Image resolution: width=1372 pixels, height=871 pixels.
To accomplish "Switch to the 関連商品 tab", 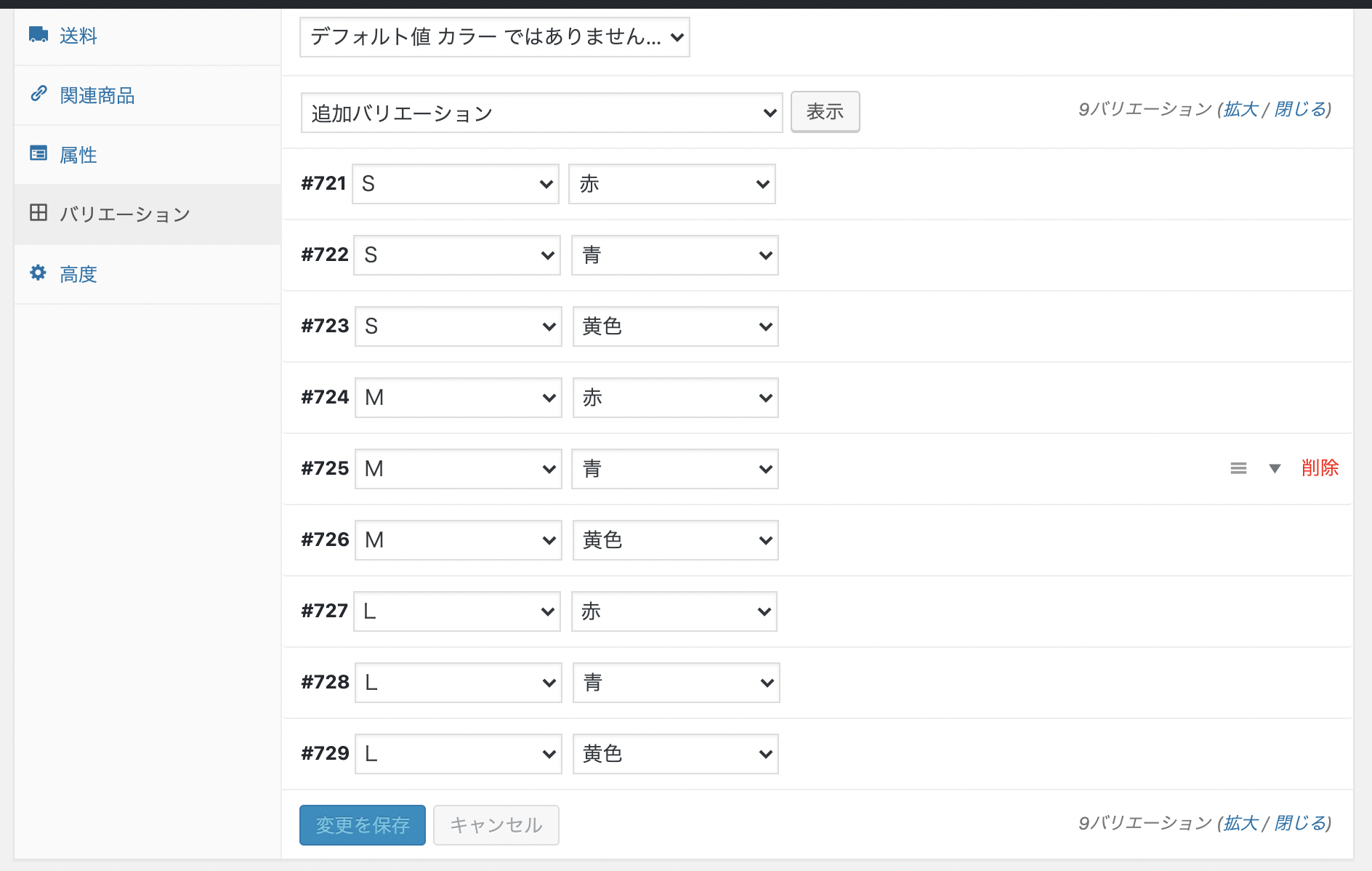I will (x=97, y=95).
